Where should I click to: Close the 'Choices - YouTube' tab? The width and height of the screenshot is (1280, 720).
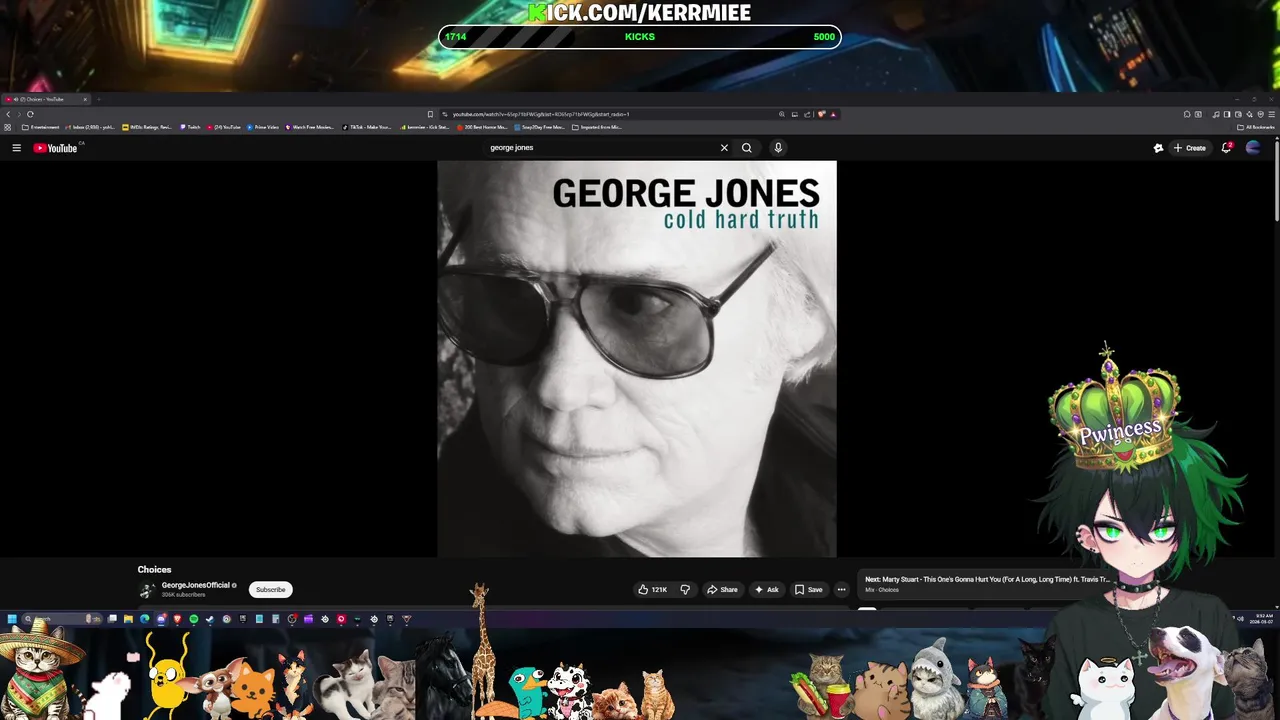click(x=85, y=99)
